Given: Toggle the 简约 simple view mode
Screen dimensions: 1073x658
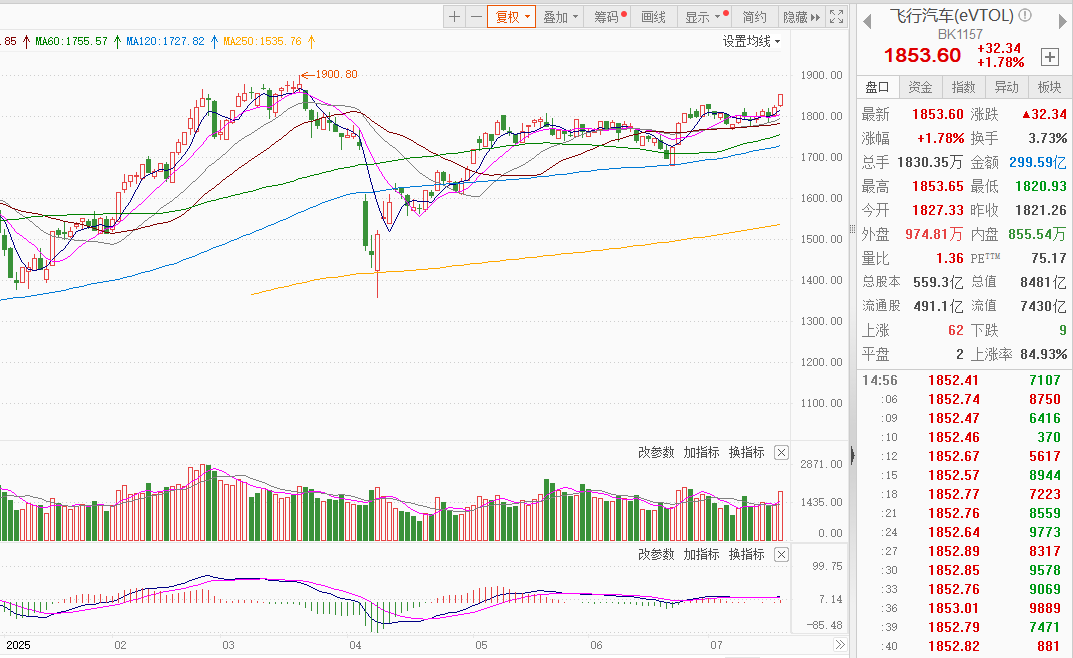Looking at the screenshot, I should click(754, 17).
